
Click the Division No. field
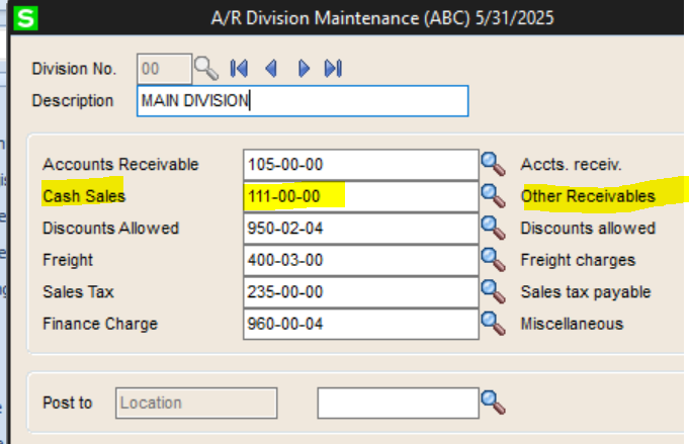[x=164, y=69]
